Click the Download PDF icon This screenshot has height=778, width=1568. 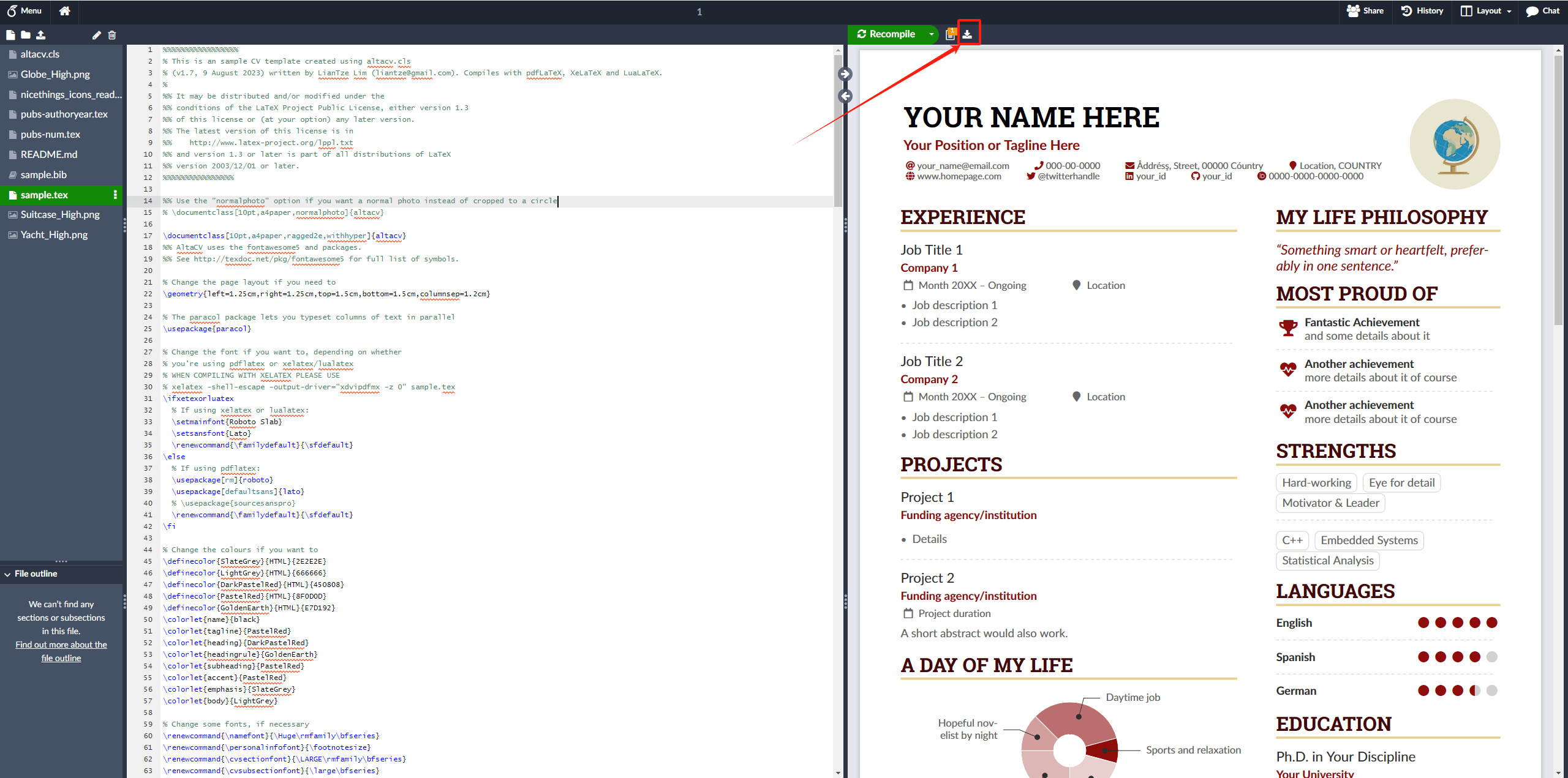tap(967, 34)
